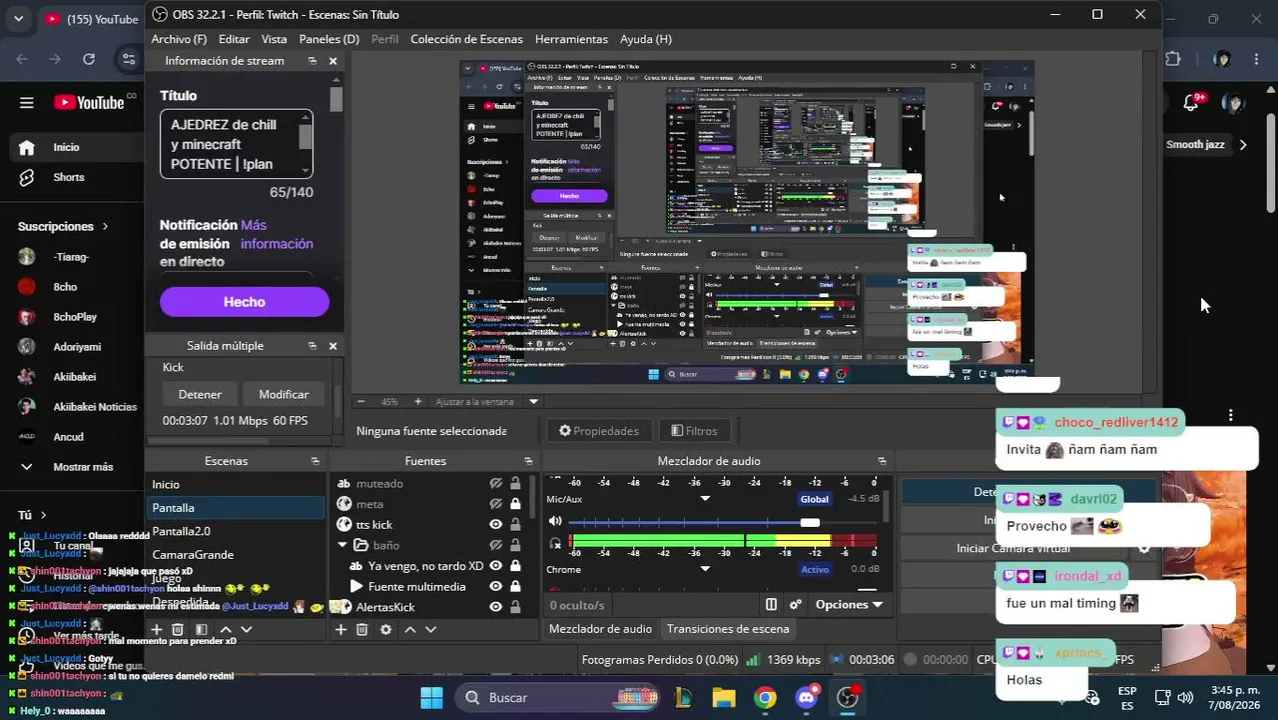1278x720 pixels.
Task: Click the stream Título text field
Action: (x=237, y=144)
